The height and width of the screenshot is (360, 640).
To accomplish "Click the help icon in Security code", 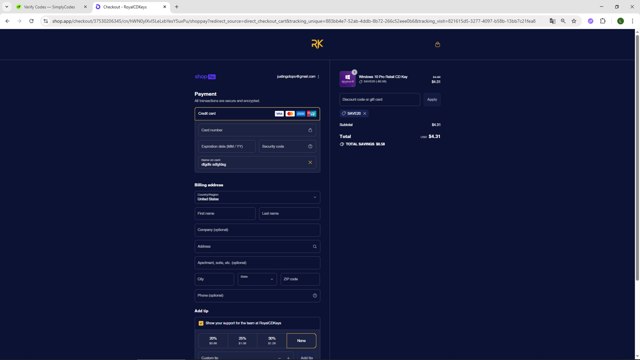I will [310, 147].
